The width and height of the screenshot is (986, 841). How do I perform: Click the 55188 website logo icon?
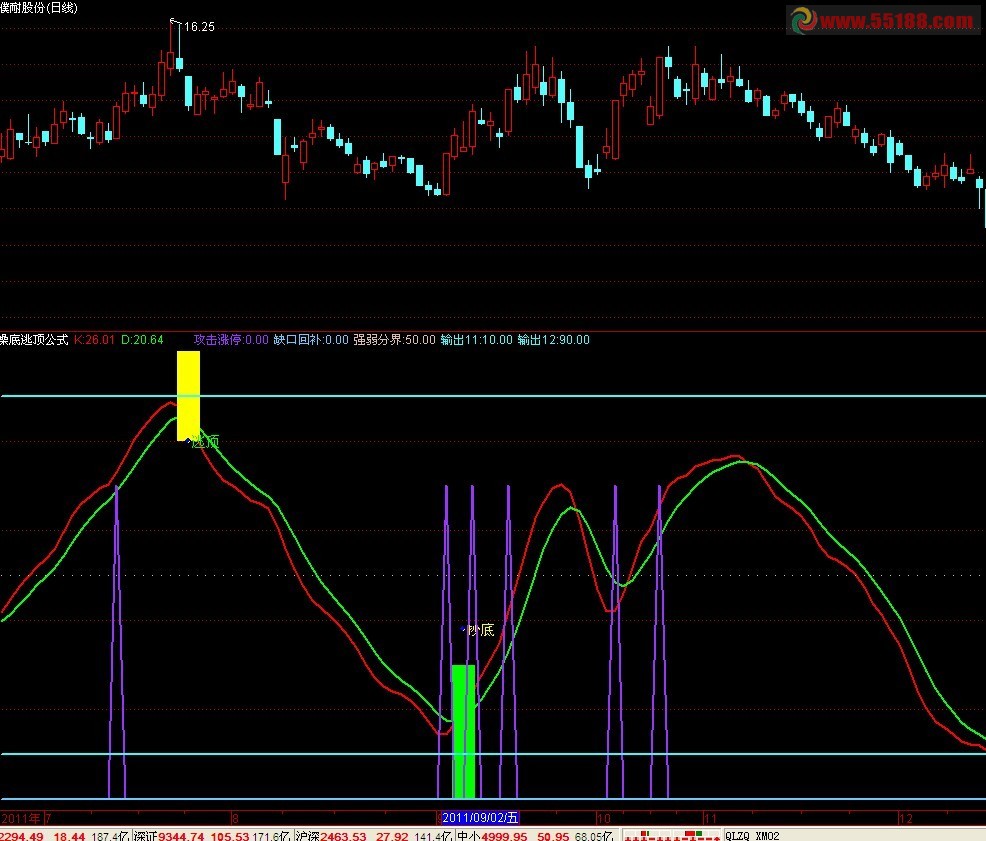click(802, 21)
